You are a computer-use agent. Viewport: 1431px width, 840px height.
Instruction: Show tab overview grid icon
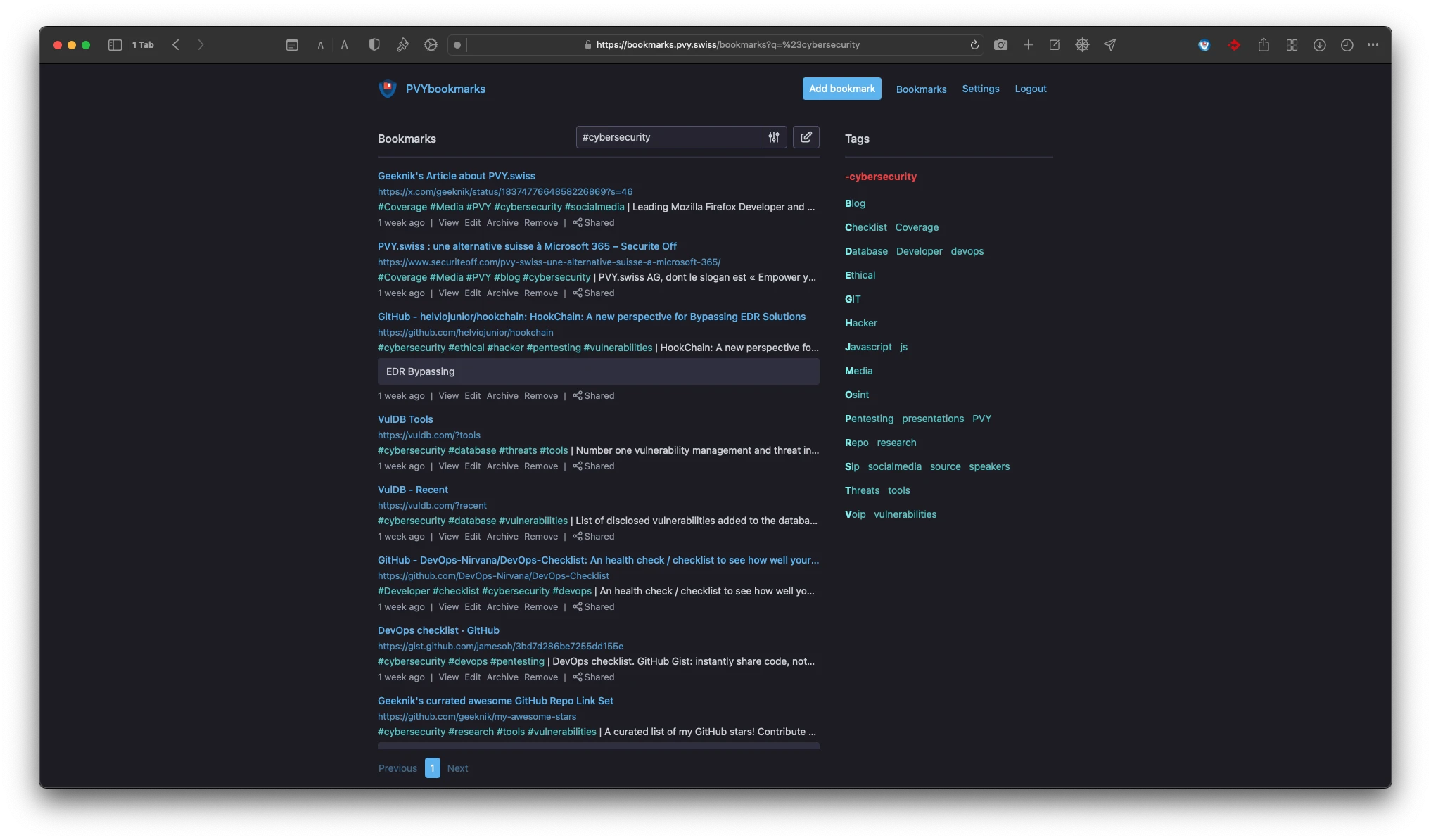point(1292,45)
